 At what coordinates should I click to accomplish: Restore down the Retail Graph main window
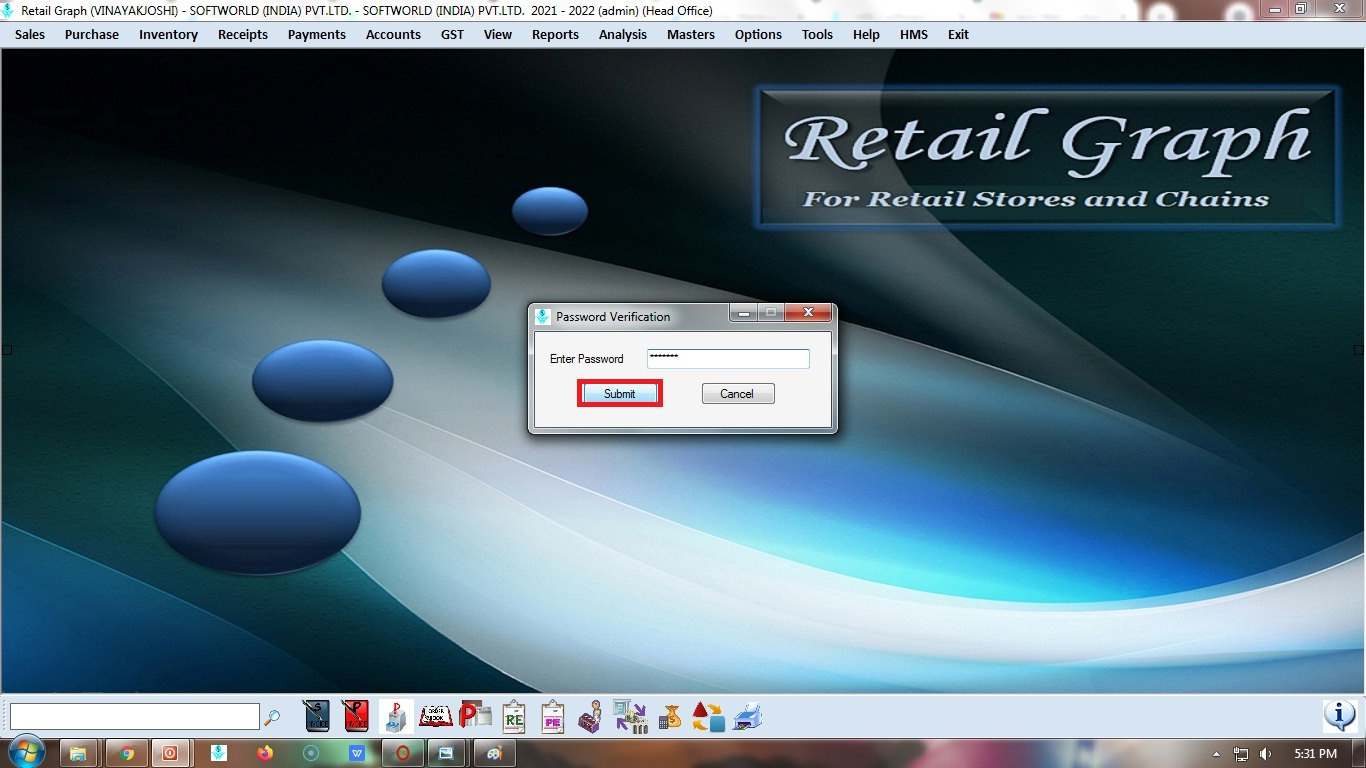coord(1300,9)
